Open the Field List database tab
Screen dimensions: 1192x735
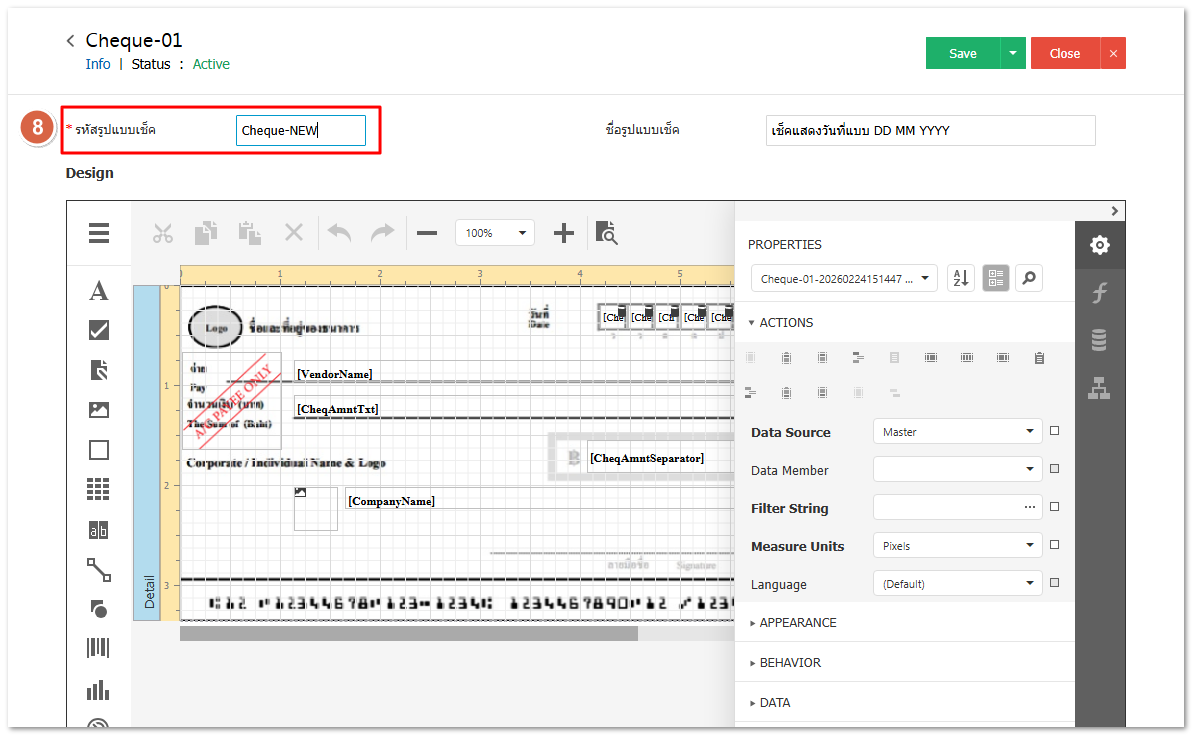[x=1100, y=340]
